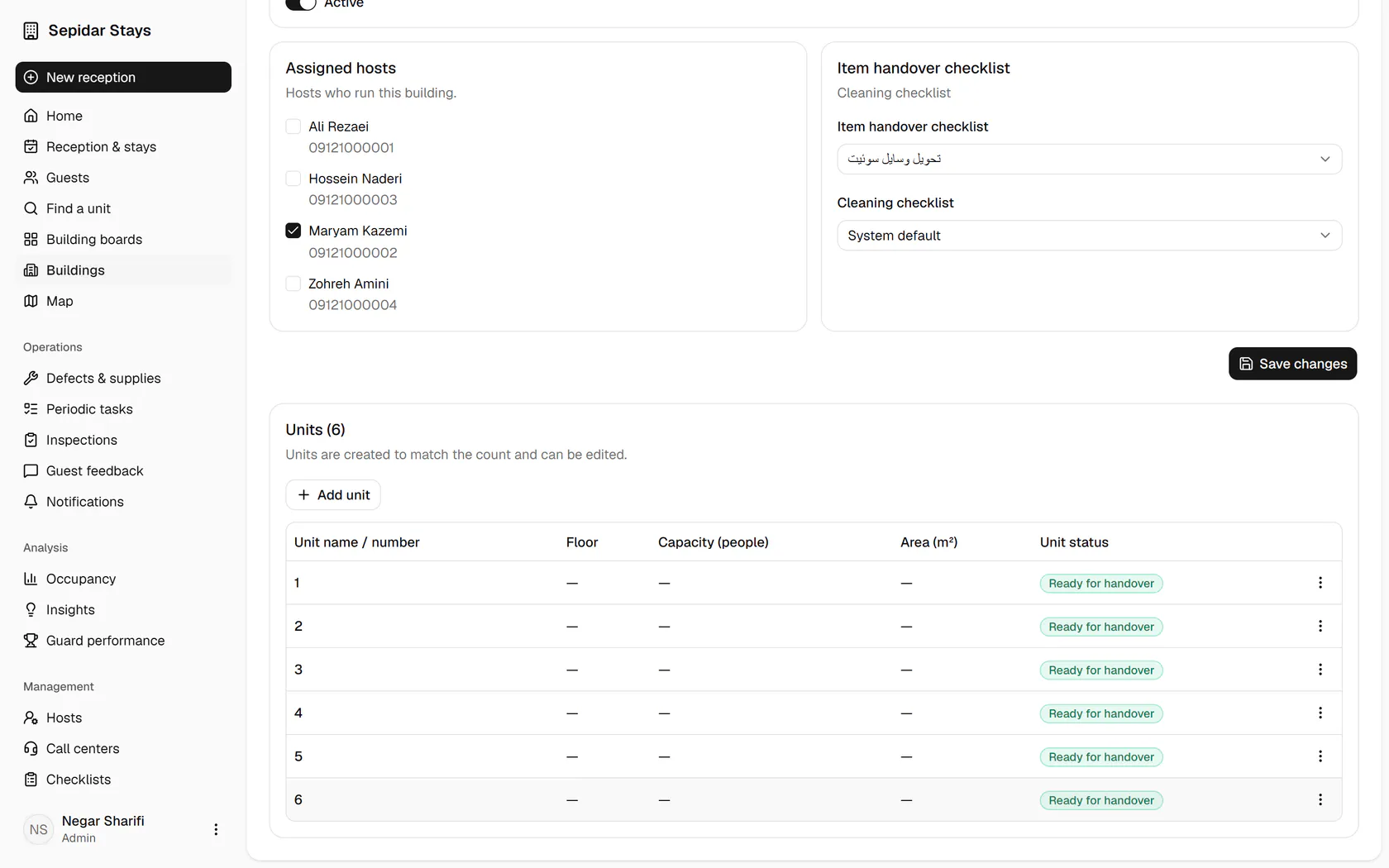Viewport: 1389px width, 868px height.
Task: Click the Call centers headset icon
Action: point(31,748)
